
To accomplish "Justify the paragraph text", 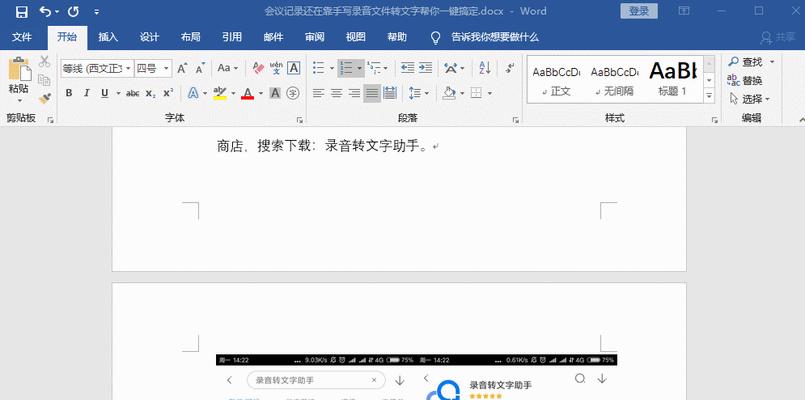I will 372,93.
